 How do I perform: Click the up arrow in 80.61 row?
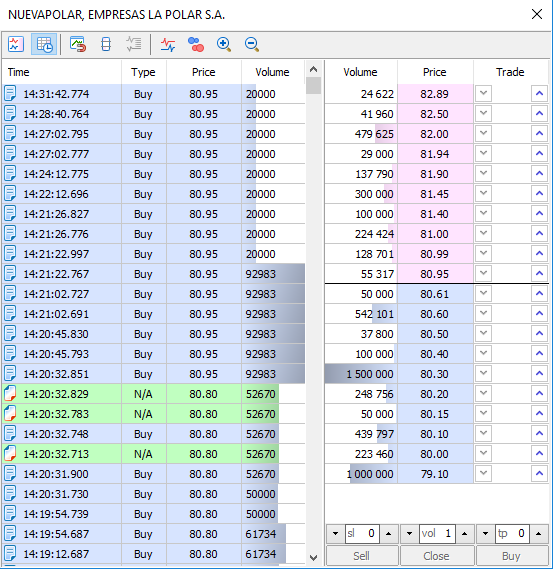539,294
